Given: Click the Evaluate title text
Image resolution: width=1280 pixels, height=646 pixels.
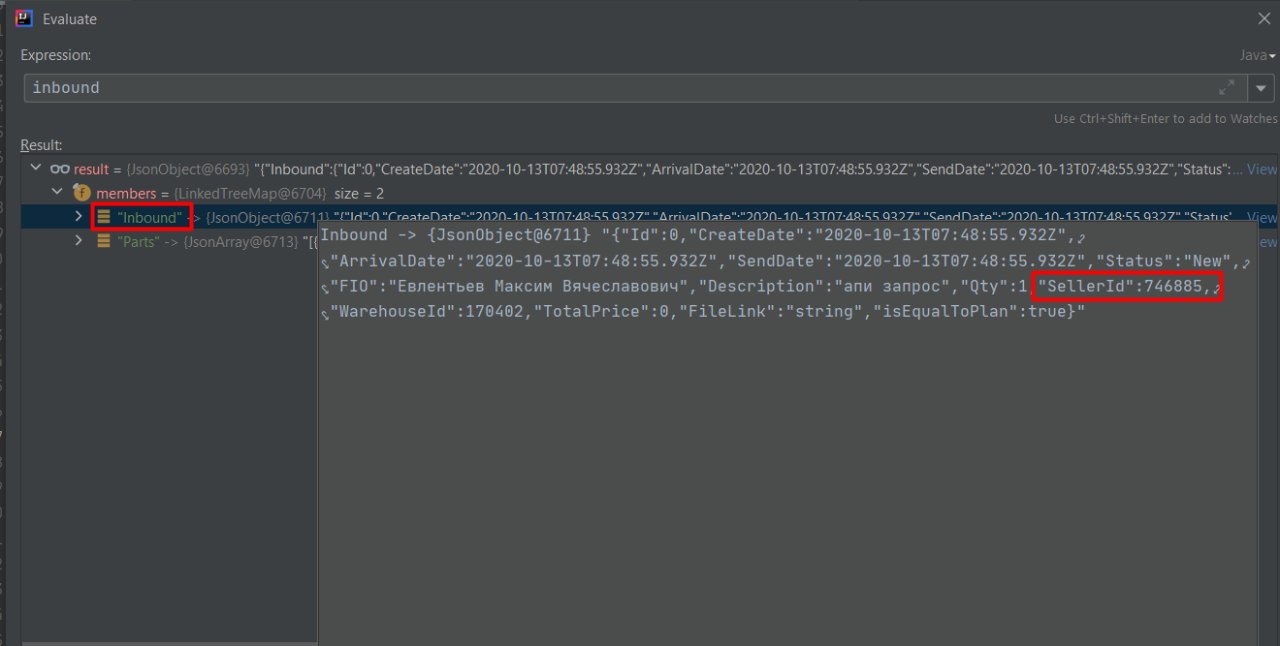Looking at the screenshot, I should click(70, 19).
